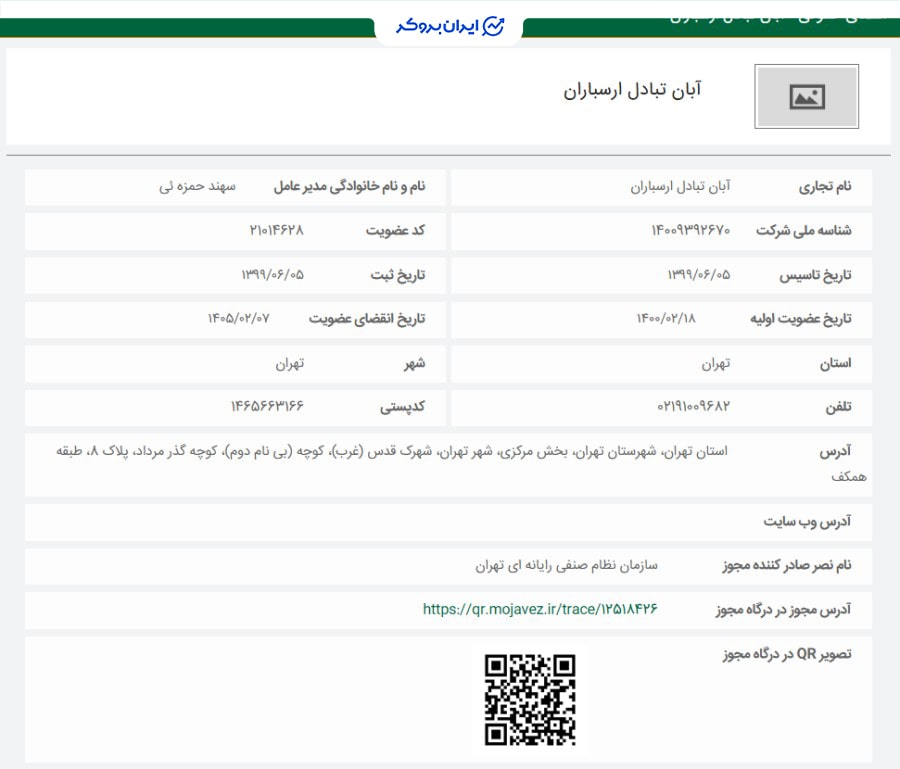Open the qr.mojavez.ir trace permit link
900x769 pixels.
pos(538,609)
